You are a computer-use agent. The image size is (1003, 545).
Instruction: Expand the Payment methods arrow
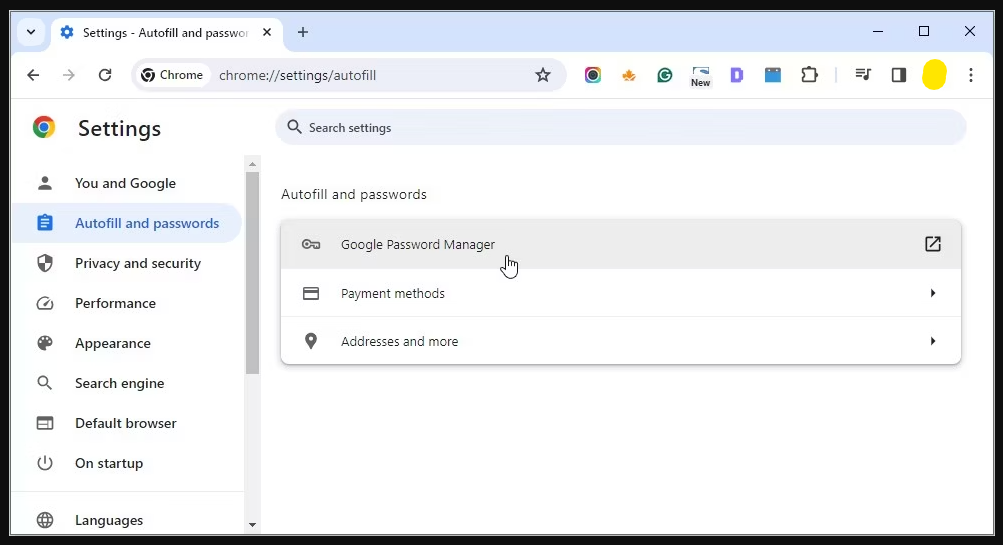[933, 293]
